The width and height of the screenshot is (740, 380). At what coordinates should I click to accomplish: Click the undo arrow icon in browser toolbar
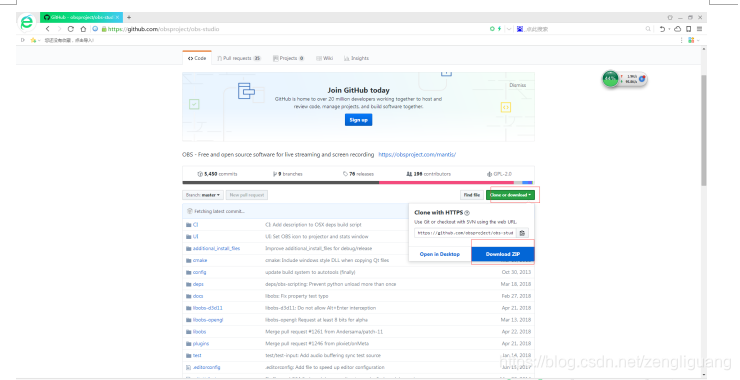pyautogui.click(x=662, y=29)
